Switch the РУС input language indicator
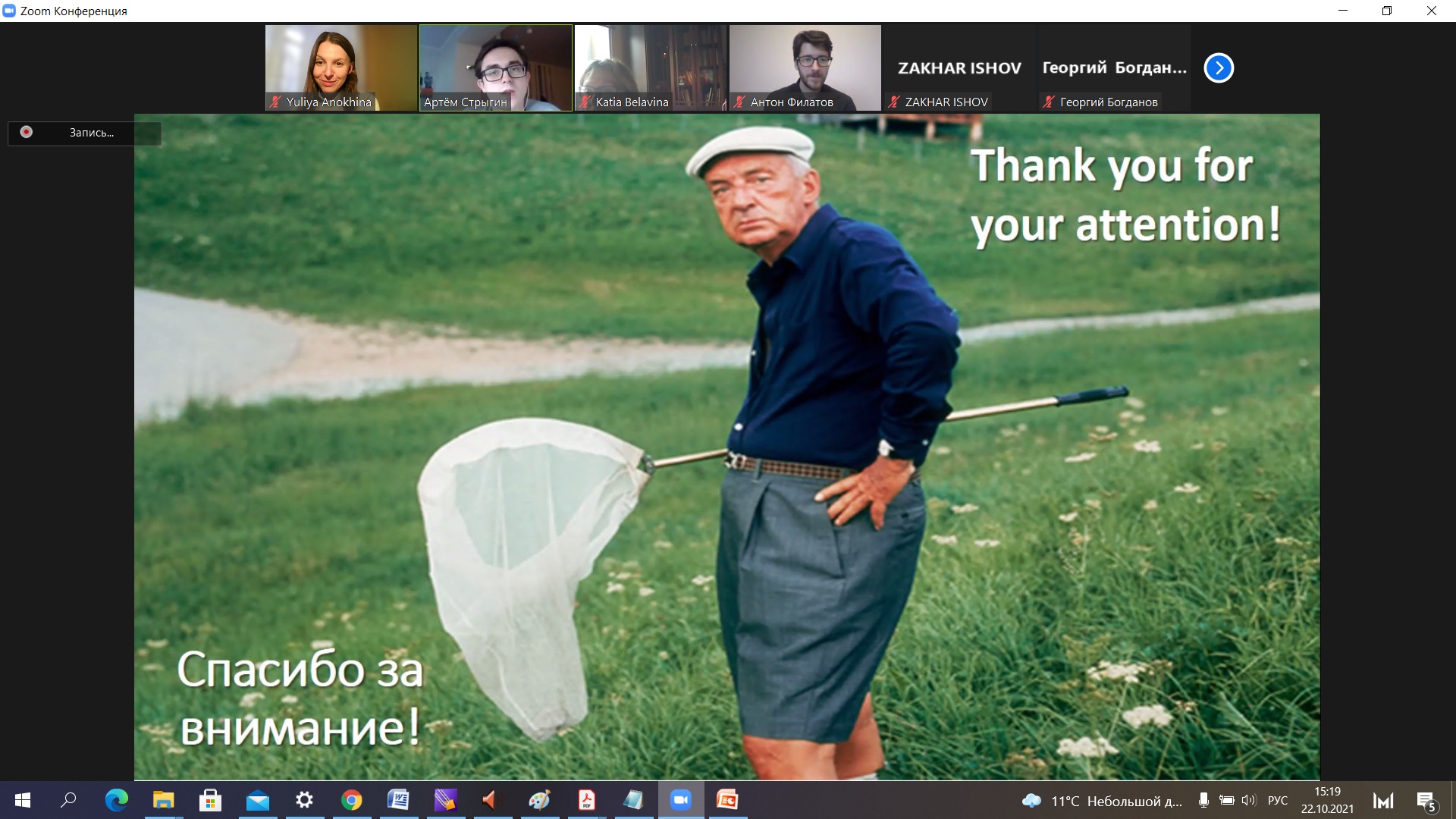Screen dimensions: 1456x819 click(x=1278, y=800)
